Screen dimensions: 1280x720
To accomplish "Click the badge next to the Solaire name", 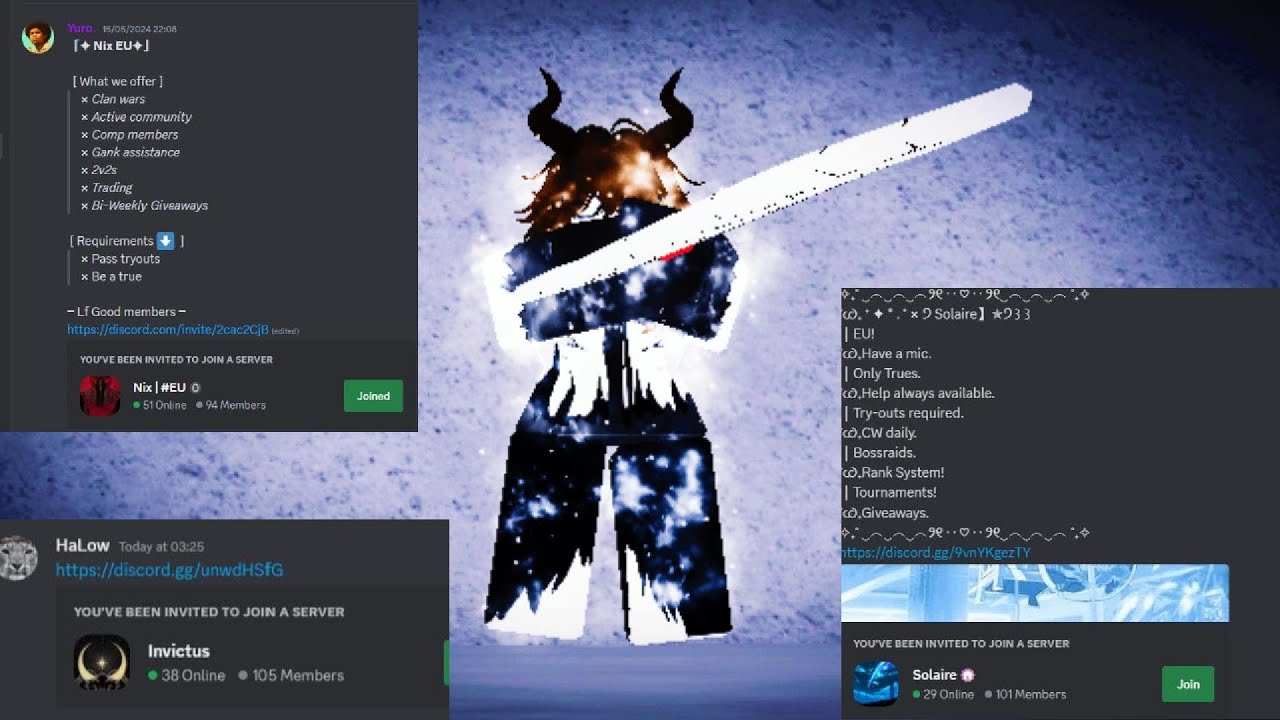I will pyautogui.click(x=967, y=675).
